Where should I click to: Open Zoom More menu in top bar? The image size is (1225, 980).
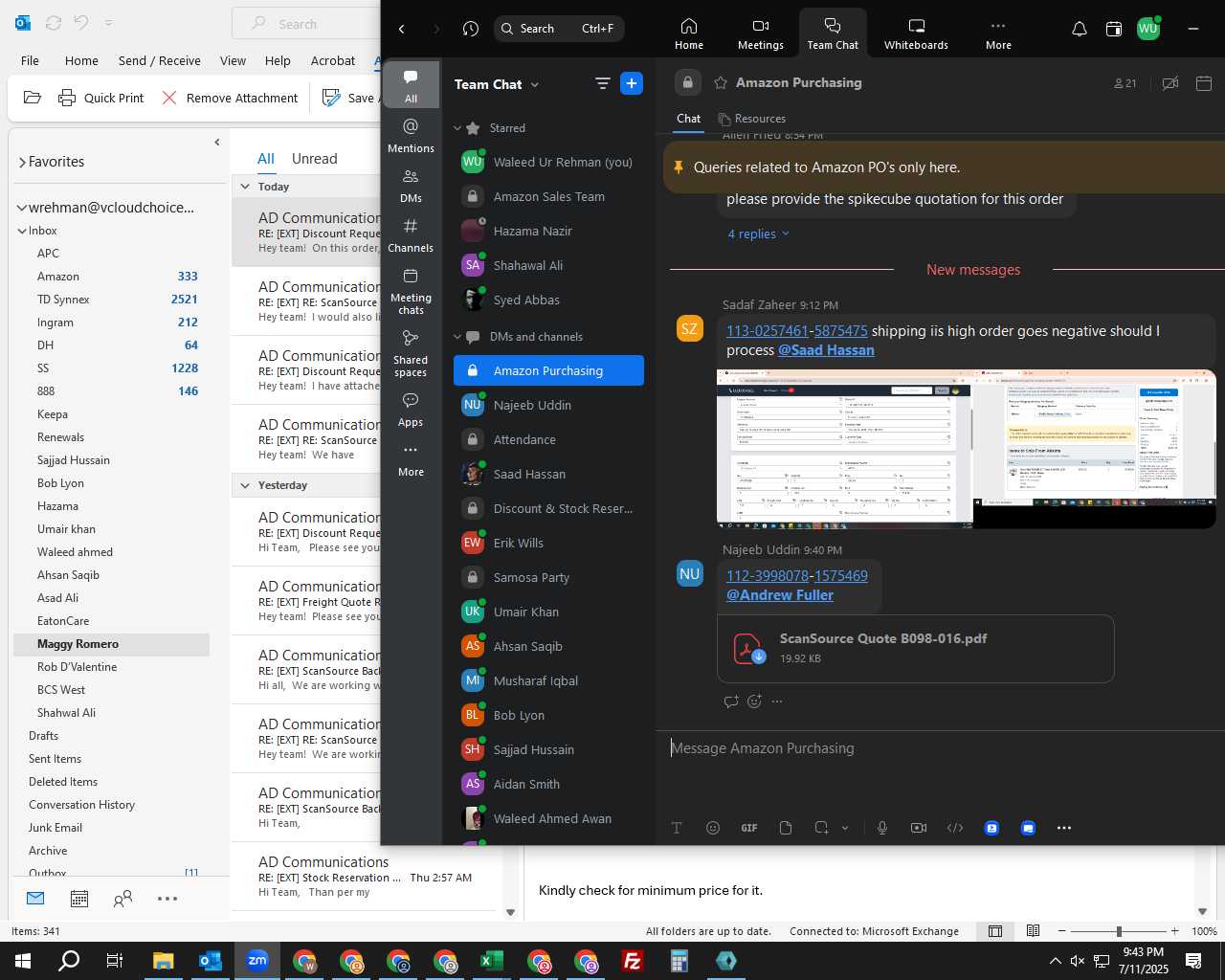(998, 33)
